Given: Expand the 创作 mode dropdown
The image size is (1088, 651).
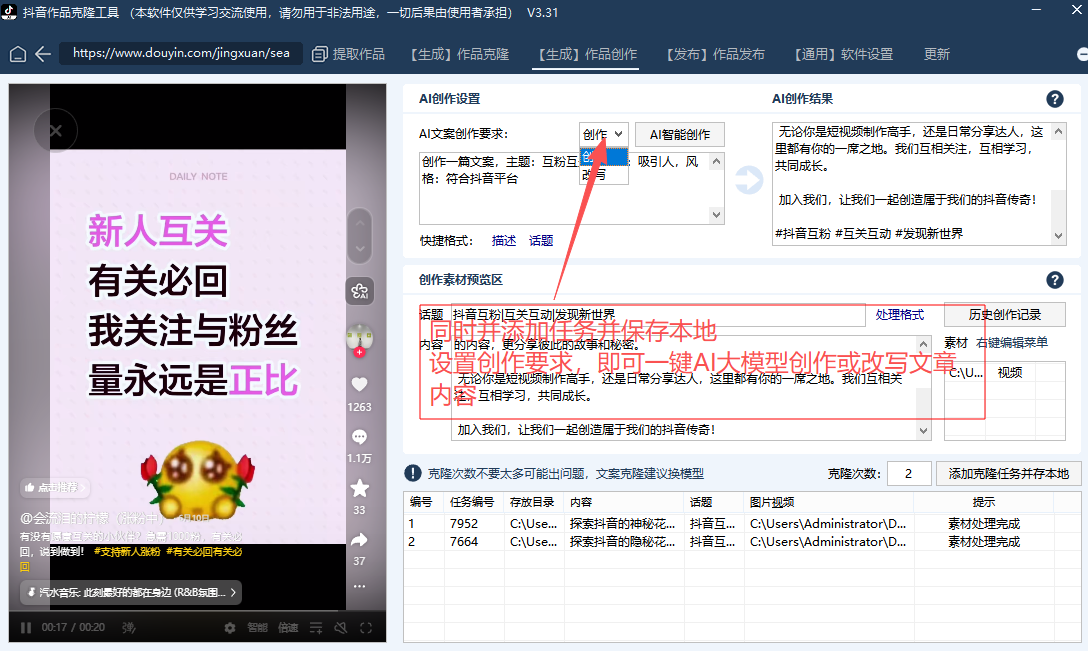Looking at the screenshot, I should point(604,134).
